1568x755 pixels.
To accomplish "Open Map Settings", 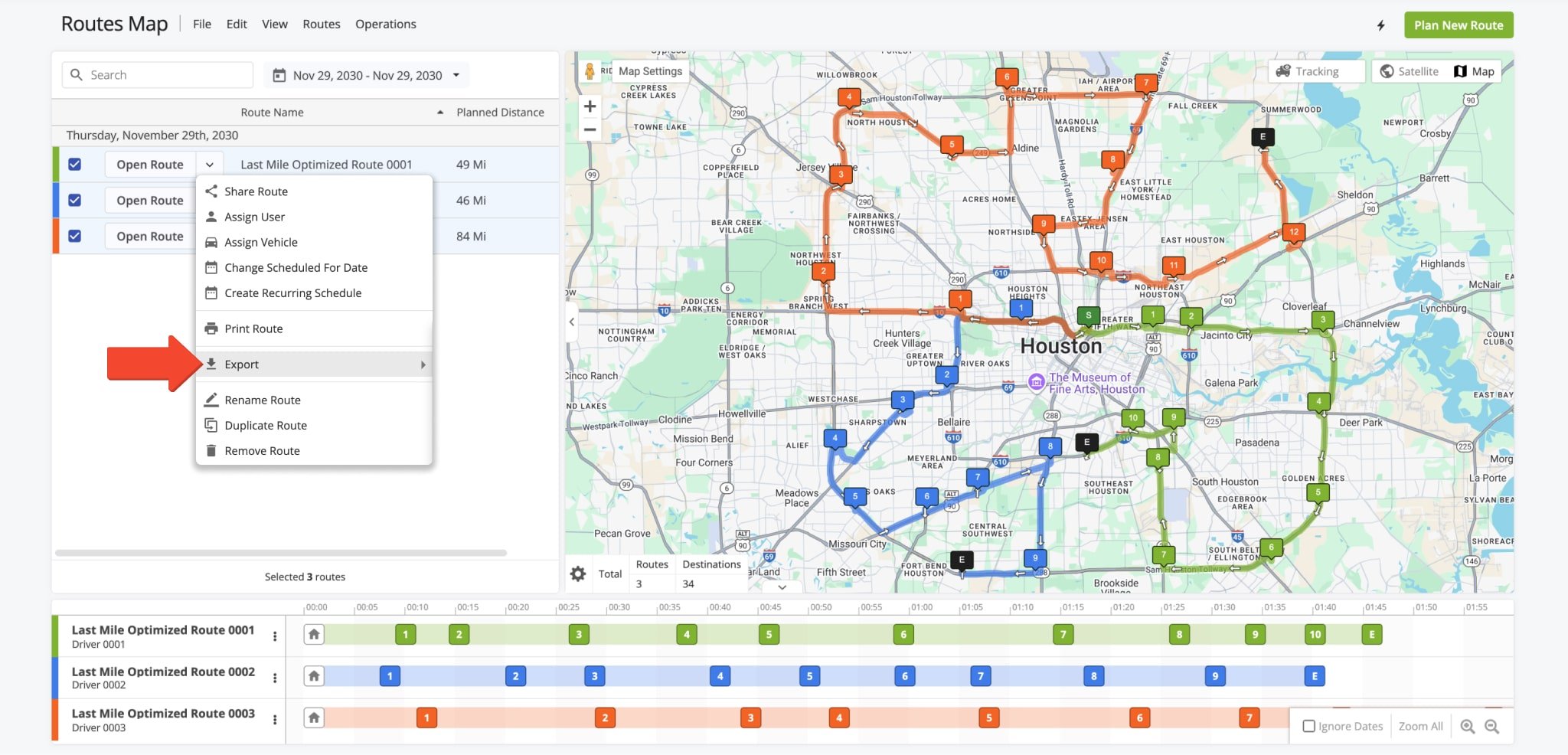I will [650, 71].
